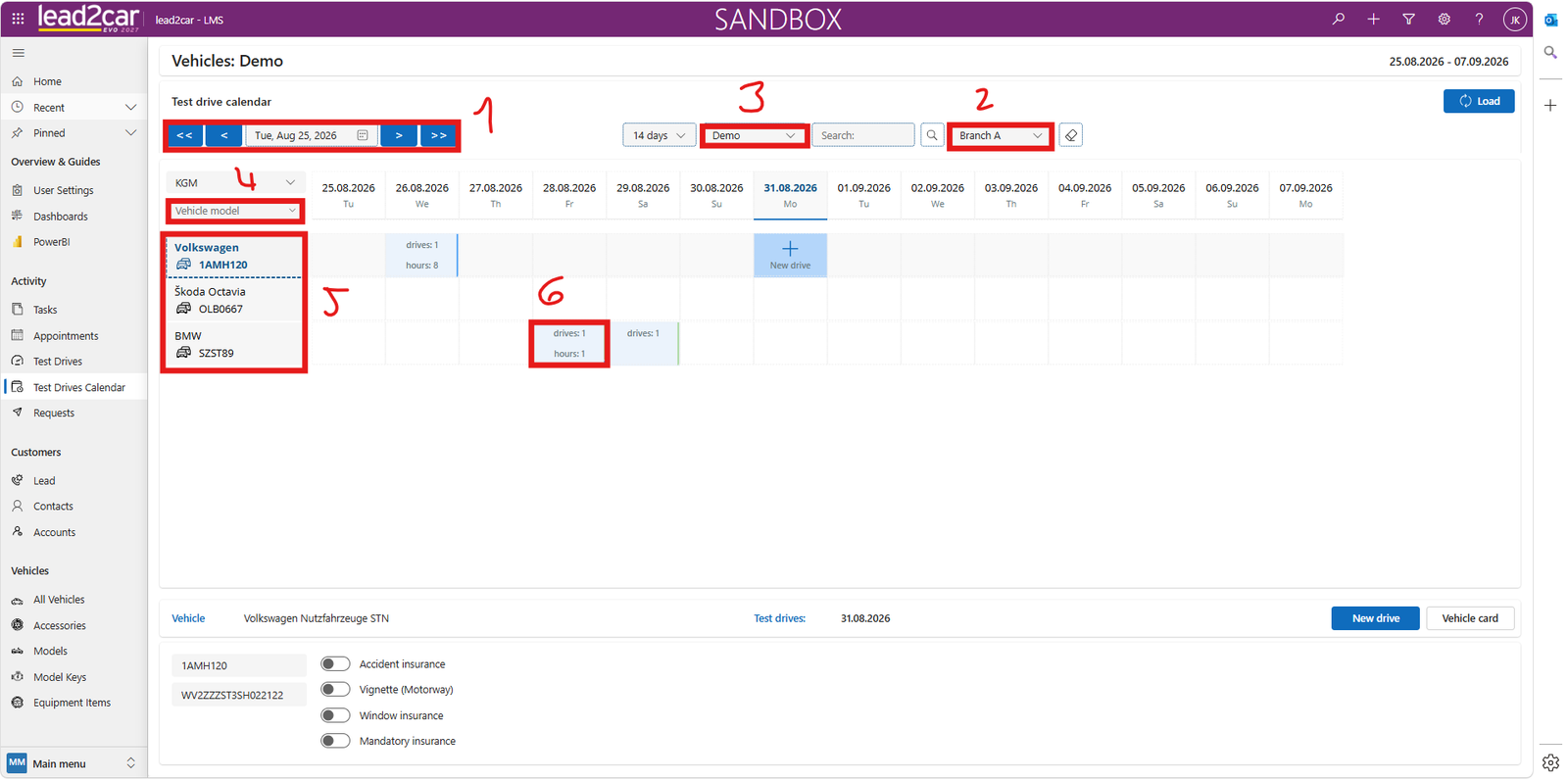Click the search magnifier button beside Search field

[x=932, y=135]
